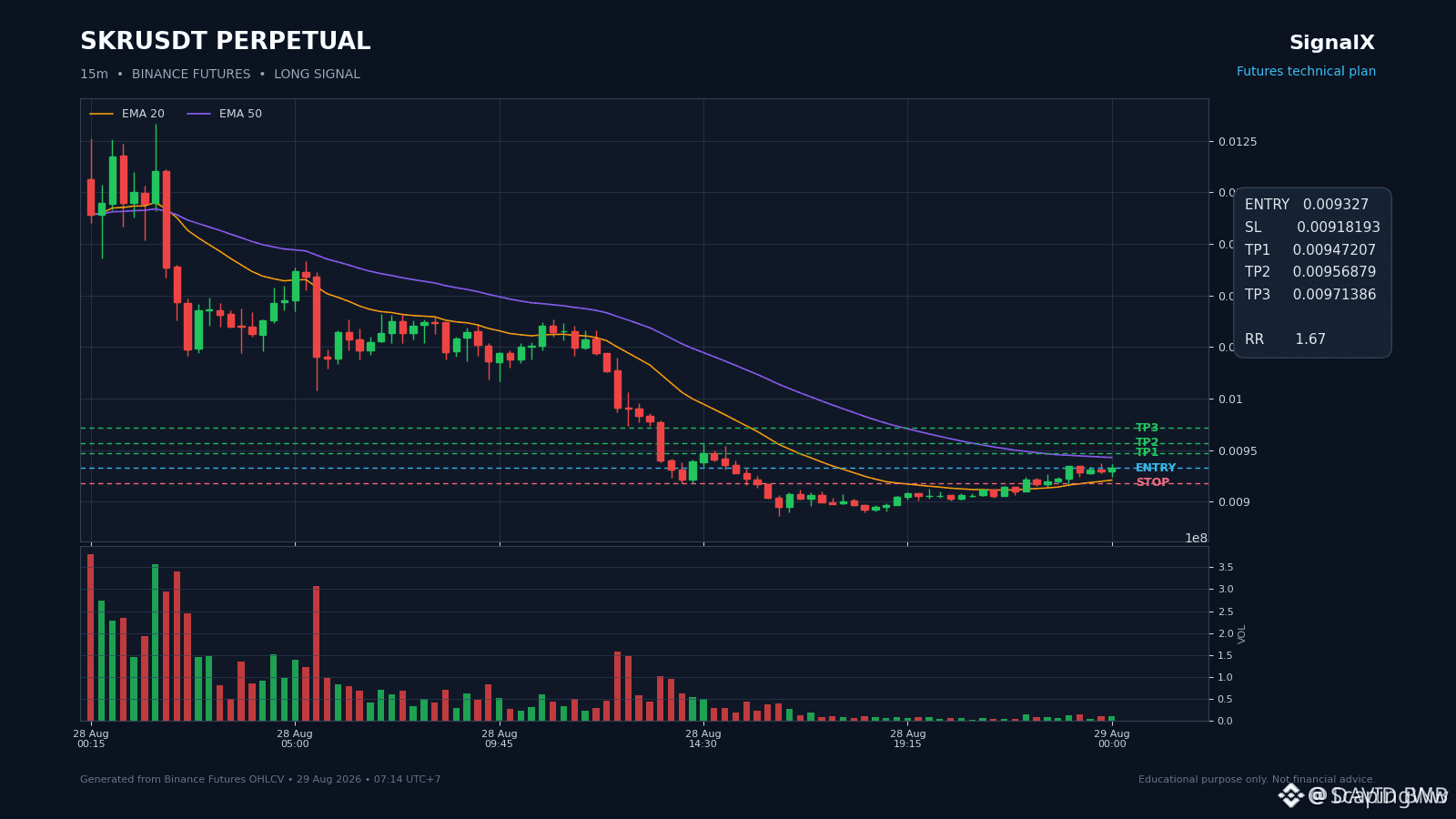
Task: Click the 28 Aug 05:00 time label
Action: click(295, 739)
